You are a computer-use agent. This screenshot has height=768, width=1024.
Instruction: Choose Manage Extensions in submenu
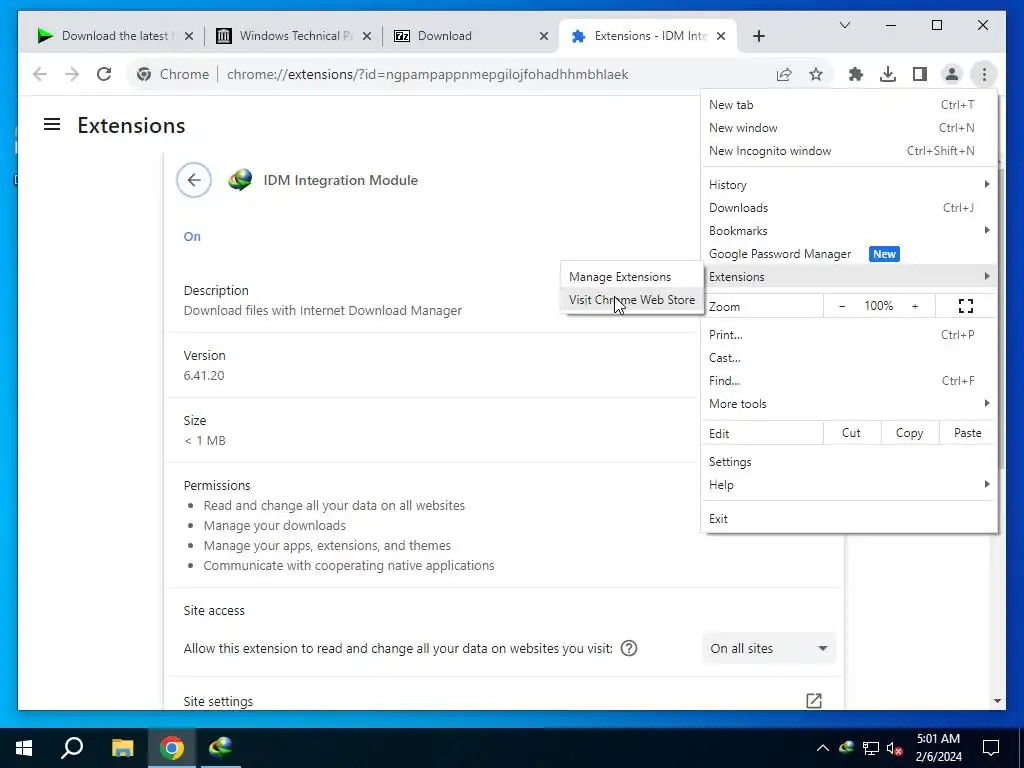pos(632,277)
